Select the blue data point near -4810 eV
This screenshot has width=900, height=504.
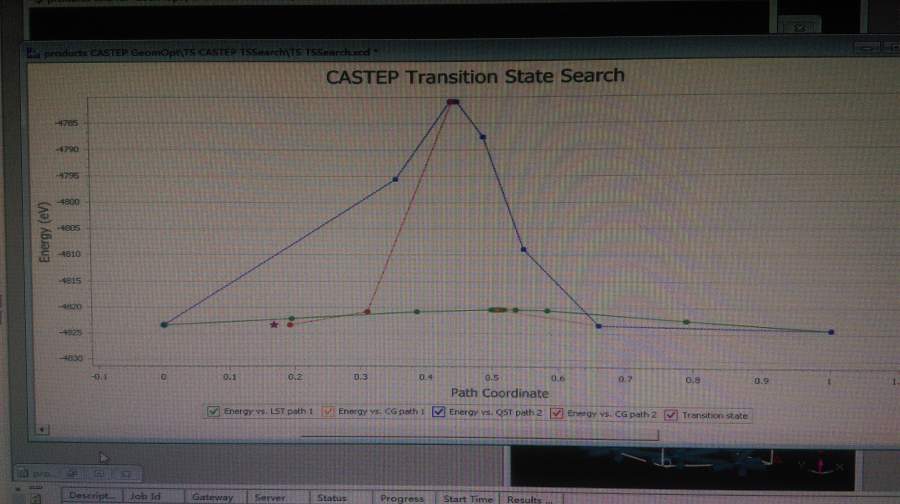click(523, 250)
